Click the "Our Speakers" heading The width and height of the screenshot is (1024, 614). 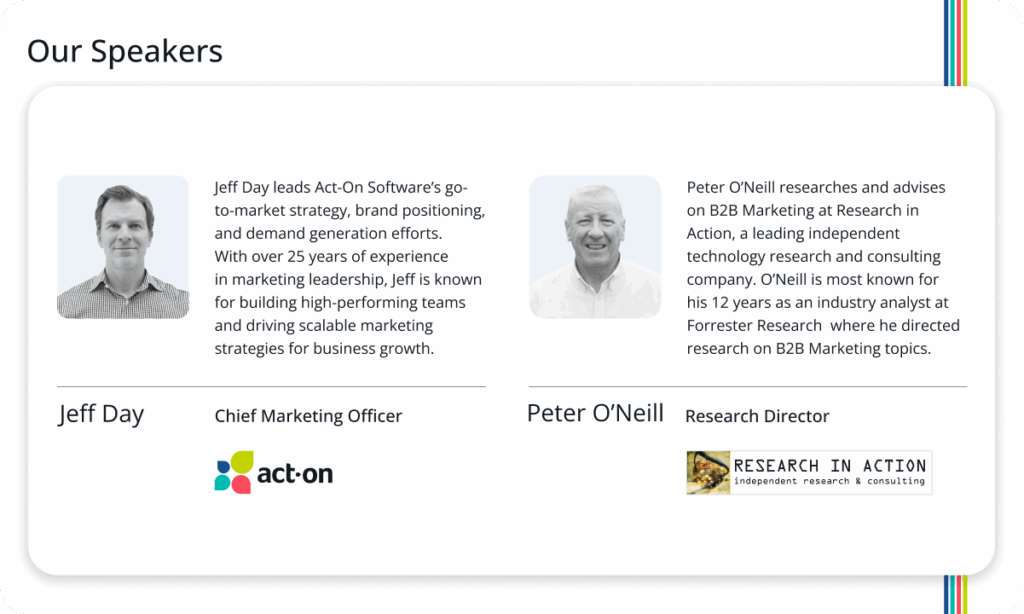coord(125,51)
